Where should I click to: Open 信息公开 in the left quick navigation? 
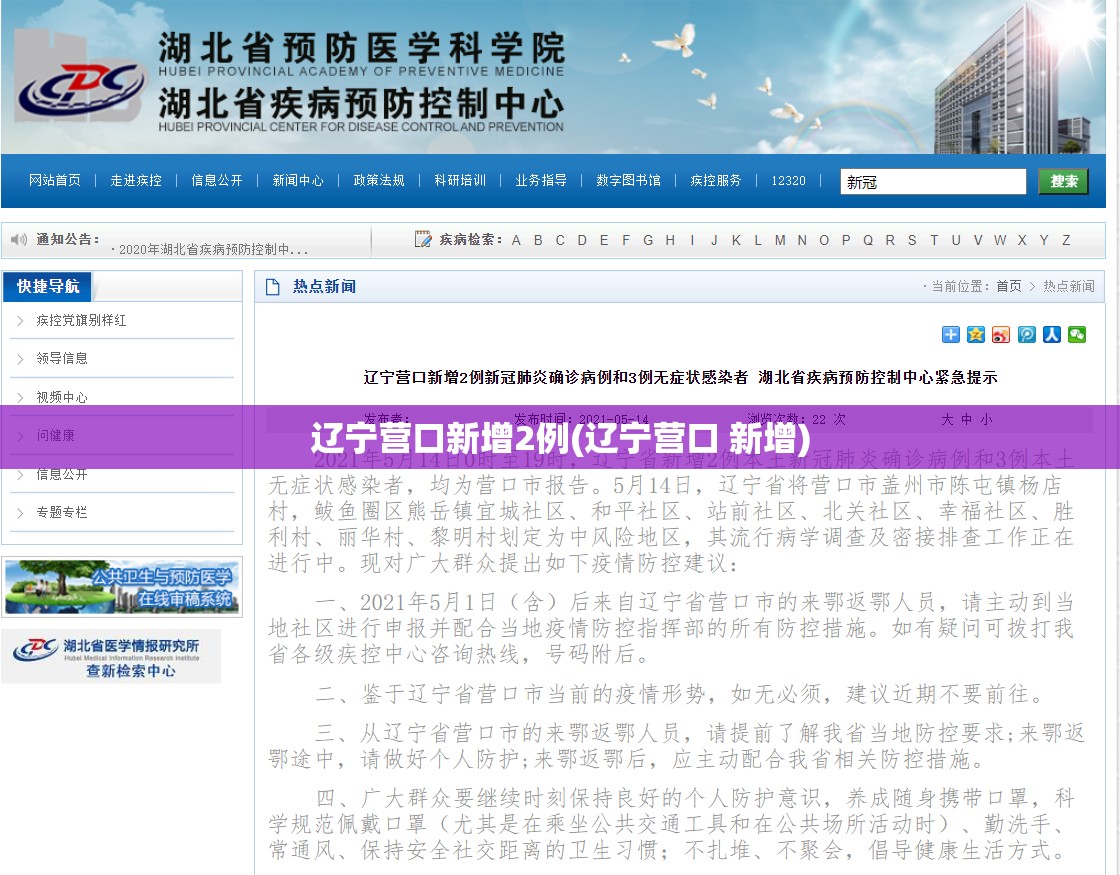62,474
